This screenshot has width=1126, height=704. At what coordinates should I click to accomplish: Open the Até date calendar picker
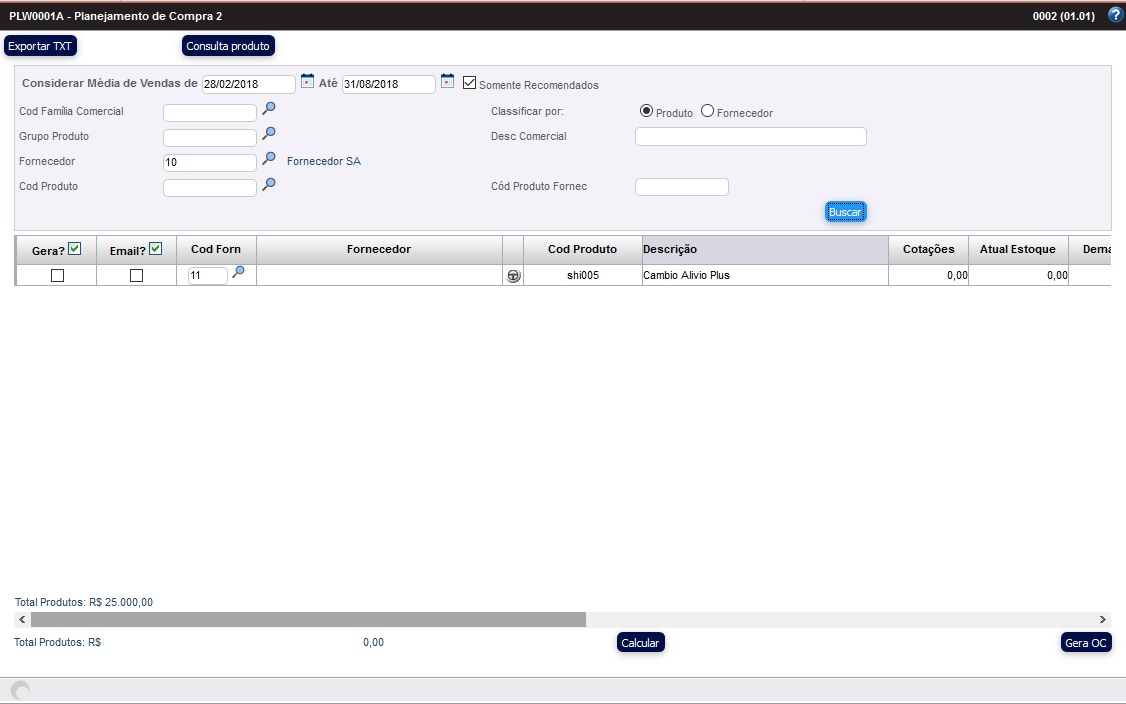[447, 83]
